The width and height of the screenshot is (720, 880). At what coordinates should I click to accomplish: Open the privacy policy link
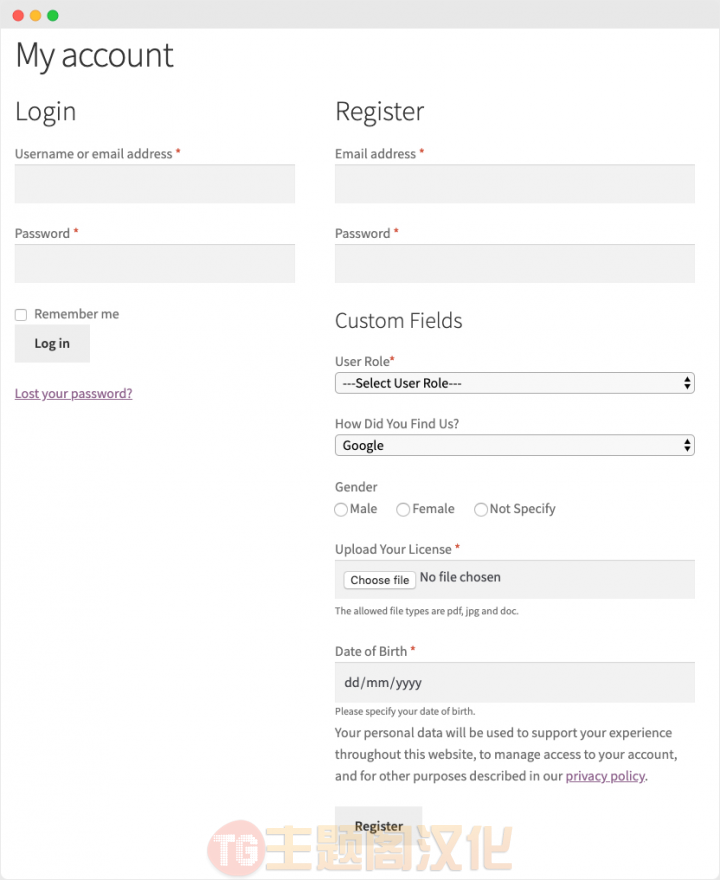(605, 776)
